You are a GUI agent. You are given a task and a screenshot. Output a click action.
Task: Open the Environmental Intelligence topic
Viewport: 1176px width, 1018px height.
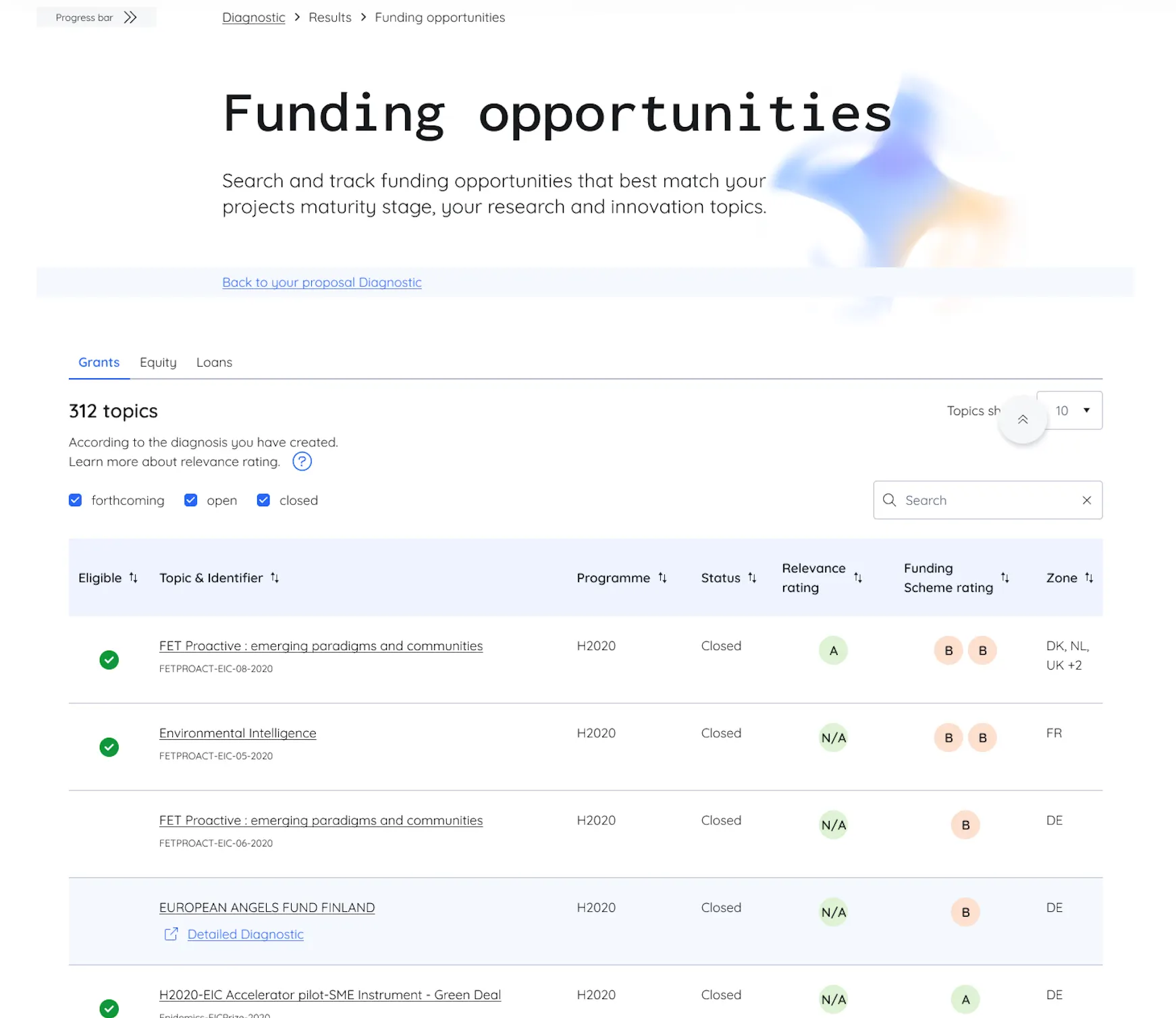pos(238,733)
